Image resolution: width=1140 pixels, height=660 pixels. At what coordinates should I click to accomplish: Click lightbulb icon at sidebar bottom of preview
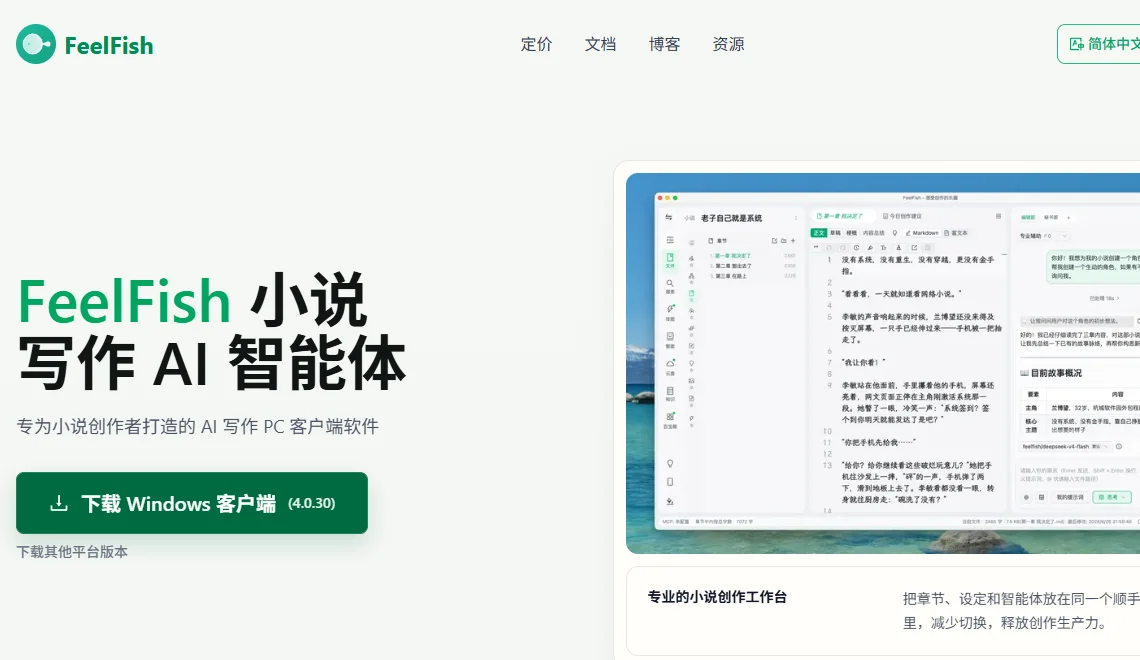(x=670, y=463)
